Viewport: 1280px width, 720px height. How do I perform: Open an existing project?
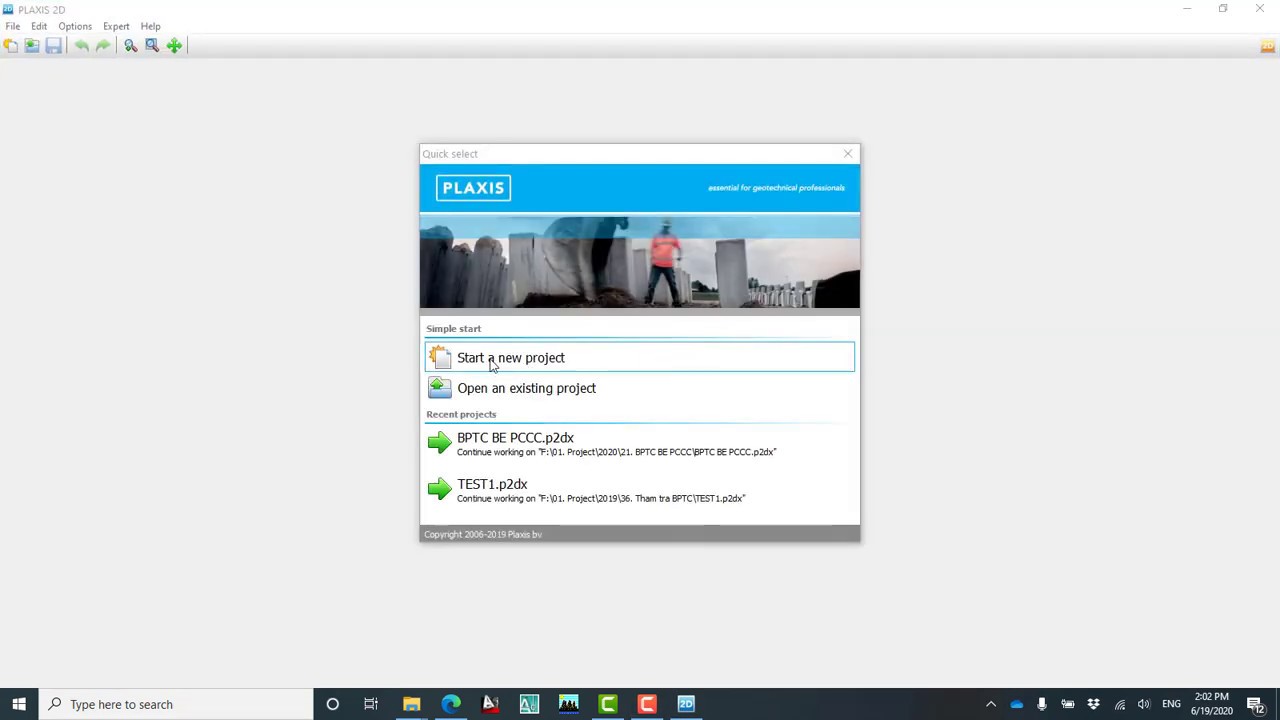pos(640,388)
